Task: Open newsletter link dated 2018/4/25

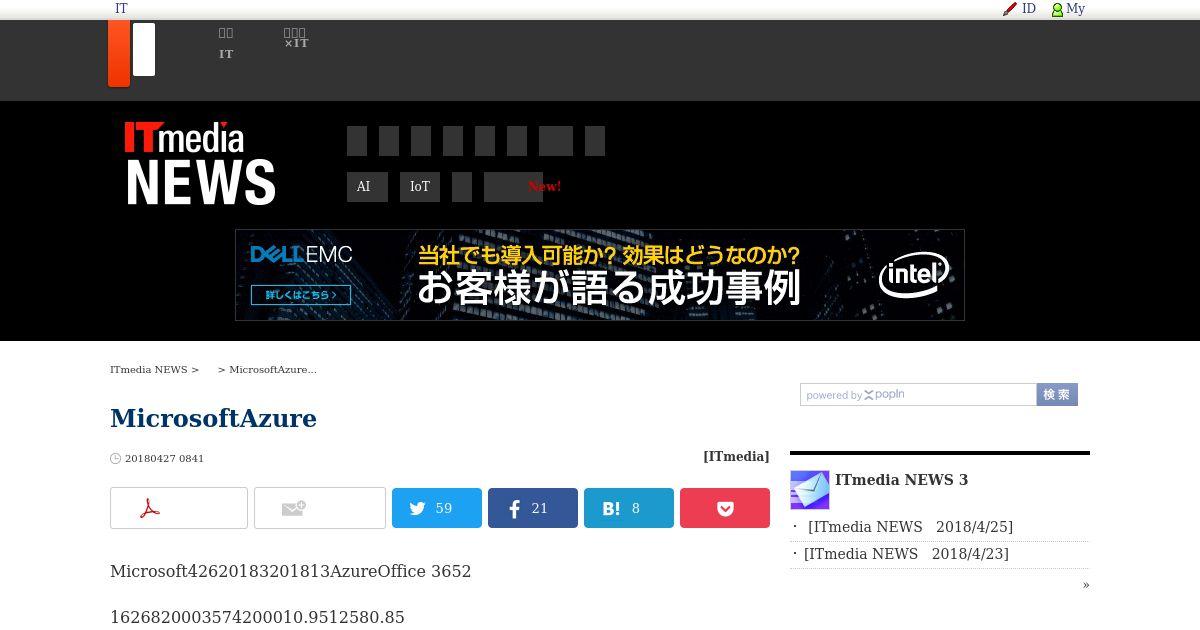Action: (910, 527)
